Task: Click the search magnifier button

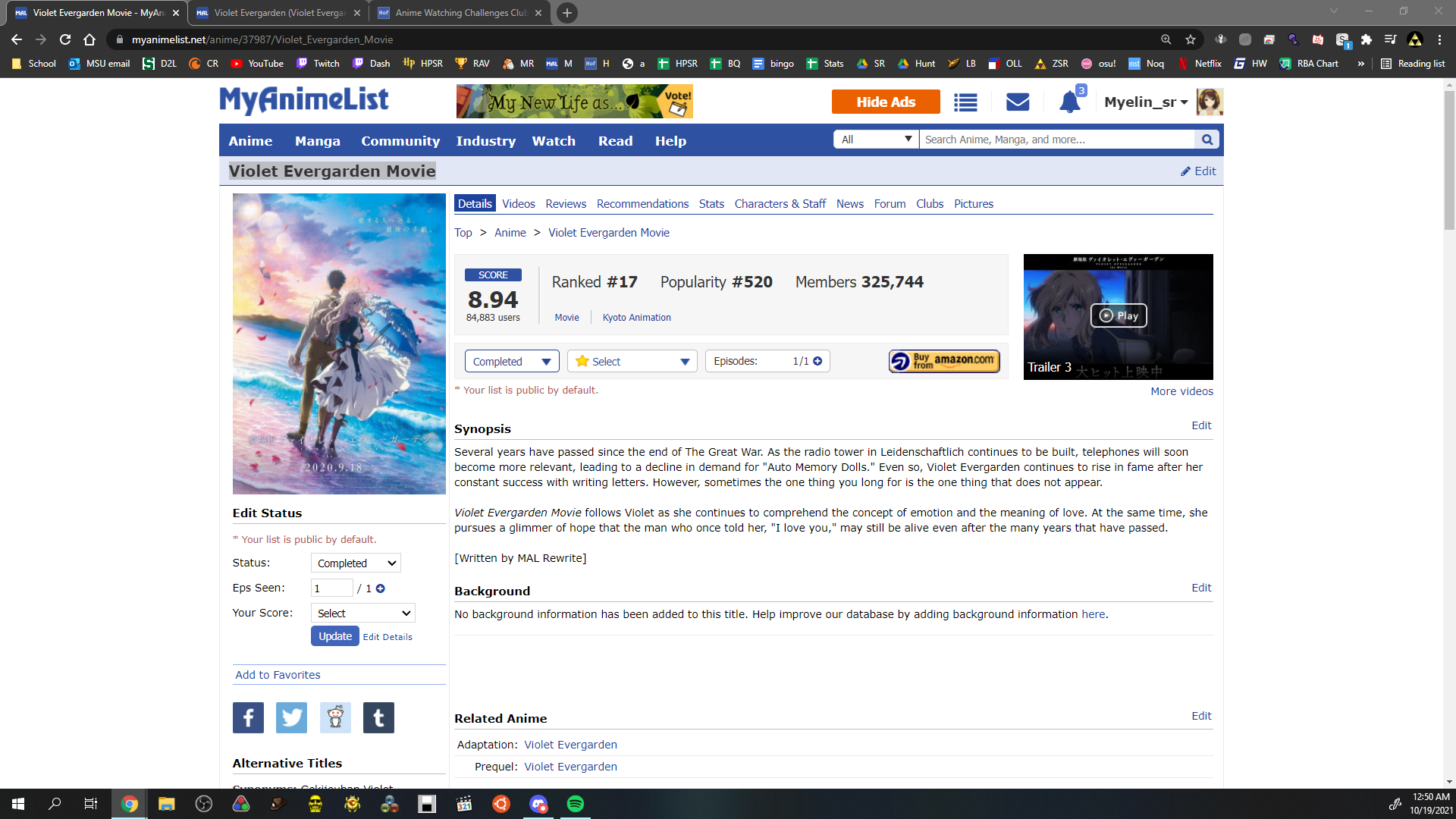Action: pyautogui.click(x=1207, y=140)
